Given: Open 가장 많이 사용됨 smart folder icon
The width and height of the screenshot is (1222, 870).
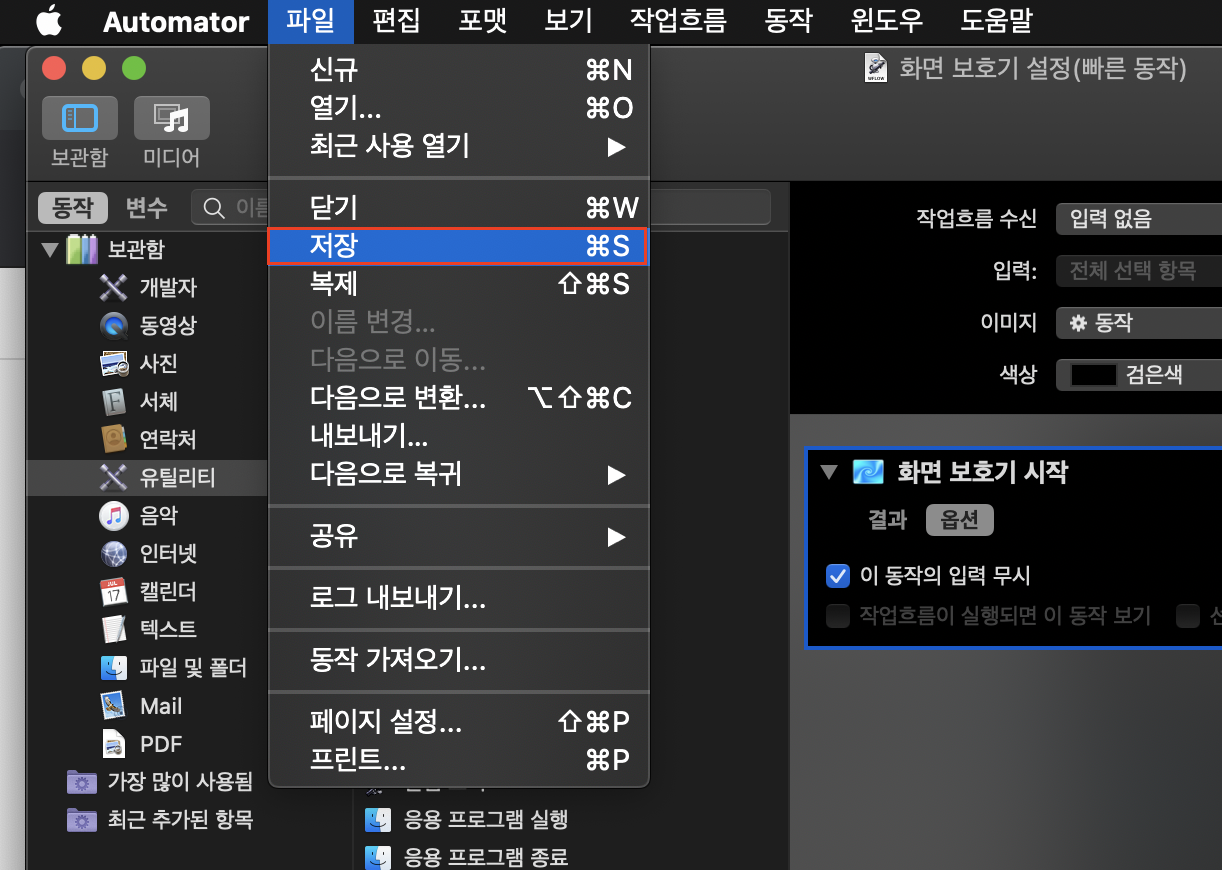Looking at the screenshot, I should point(81,782).
